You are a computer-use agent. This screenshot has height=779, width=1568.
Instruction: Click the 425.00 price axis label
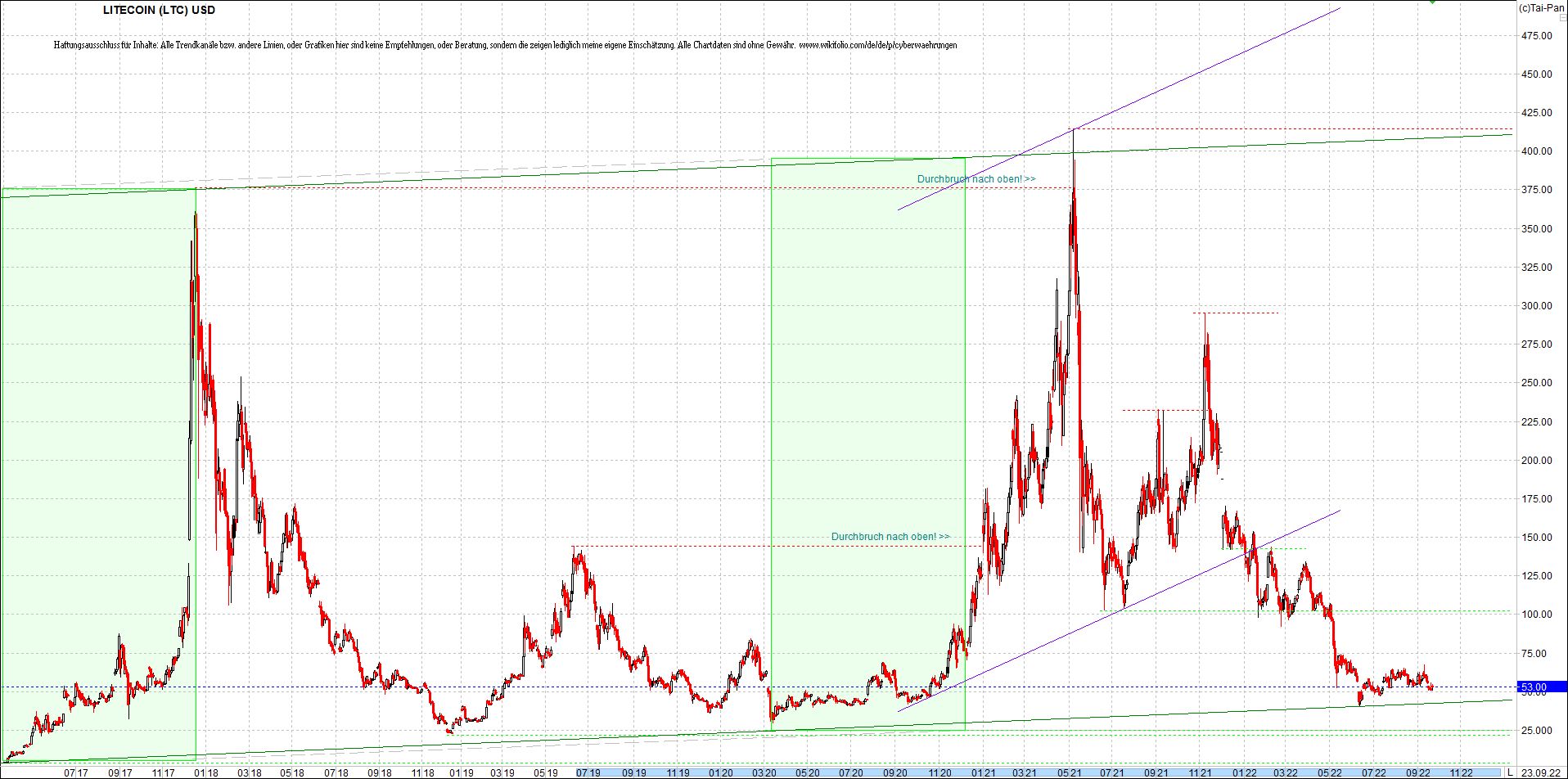click(x=1536, y=113)
